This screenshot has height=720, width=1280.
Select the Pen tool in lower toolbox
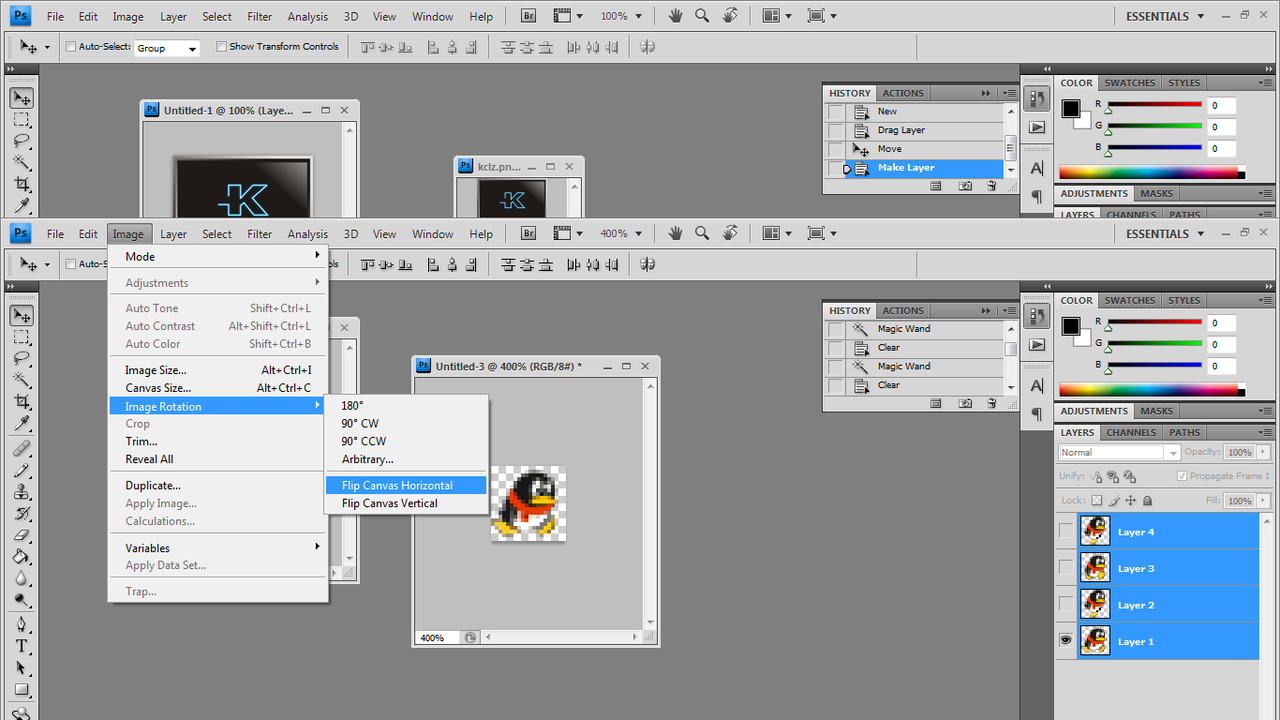(22, 625)
